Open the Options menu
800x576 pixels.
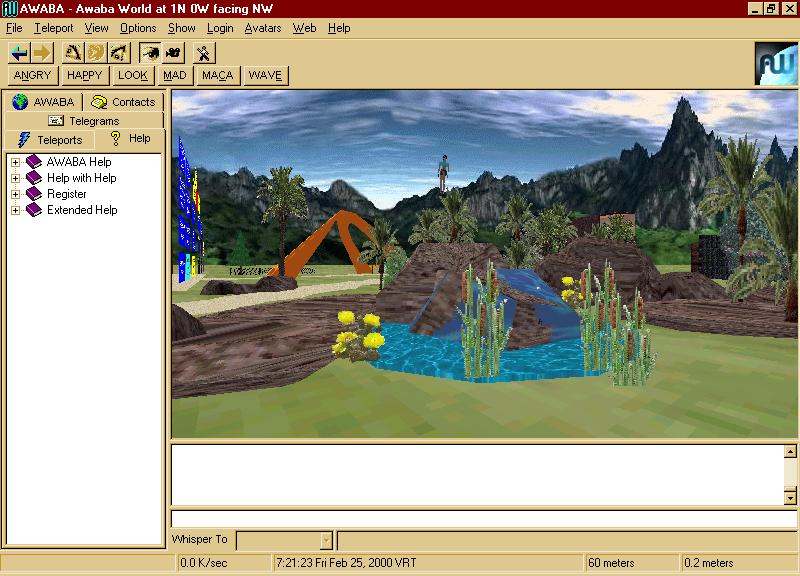tap(138, 28)
